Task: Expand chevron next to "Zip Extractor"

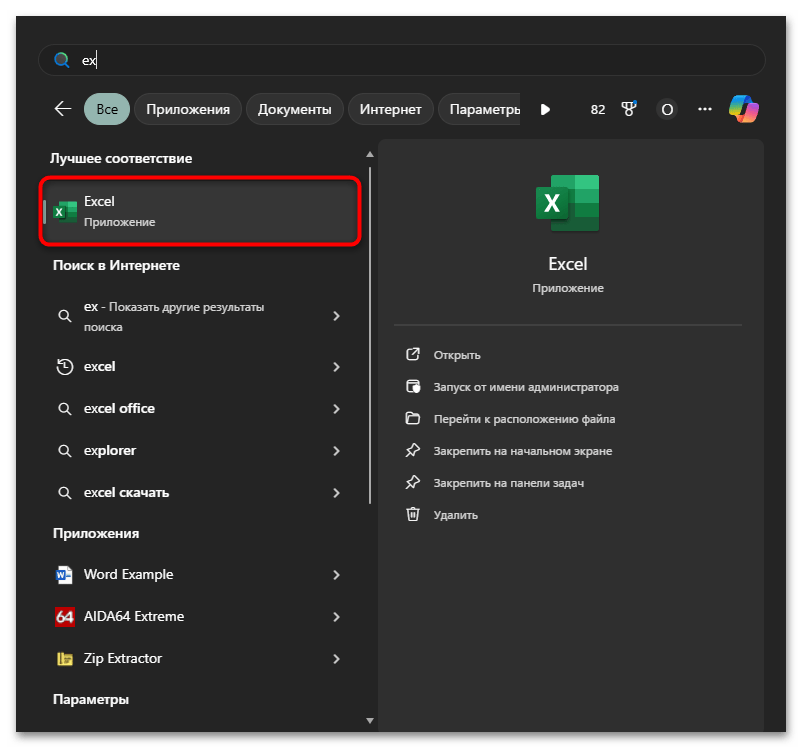Action: click(x=336, y=659)
